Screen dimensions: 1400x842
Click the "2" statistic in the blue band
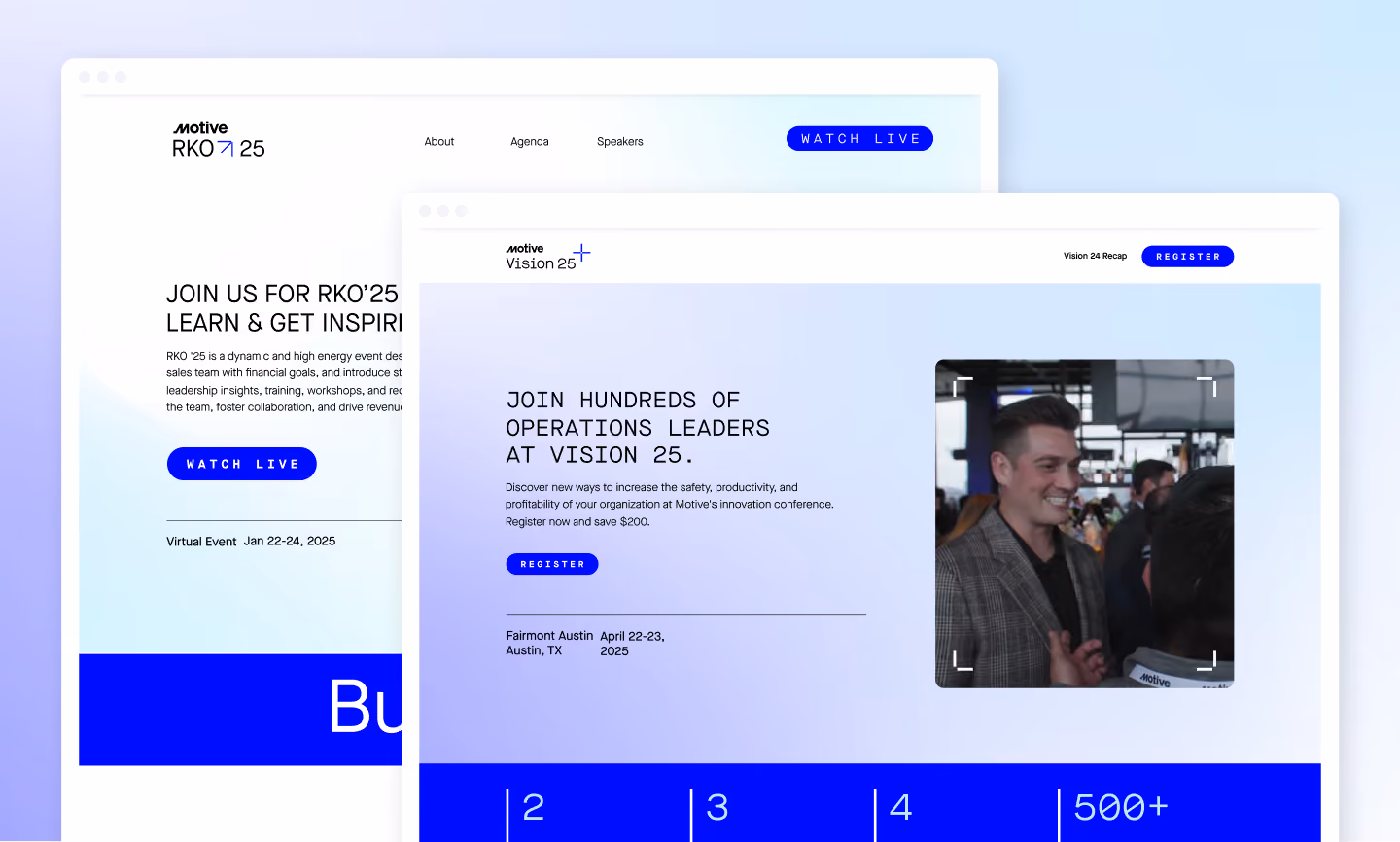534,807
